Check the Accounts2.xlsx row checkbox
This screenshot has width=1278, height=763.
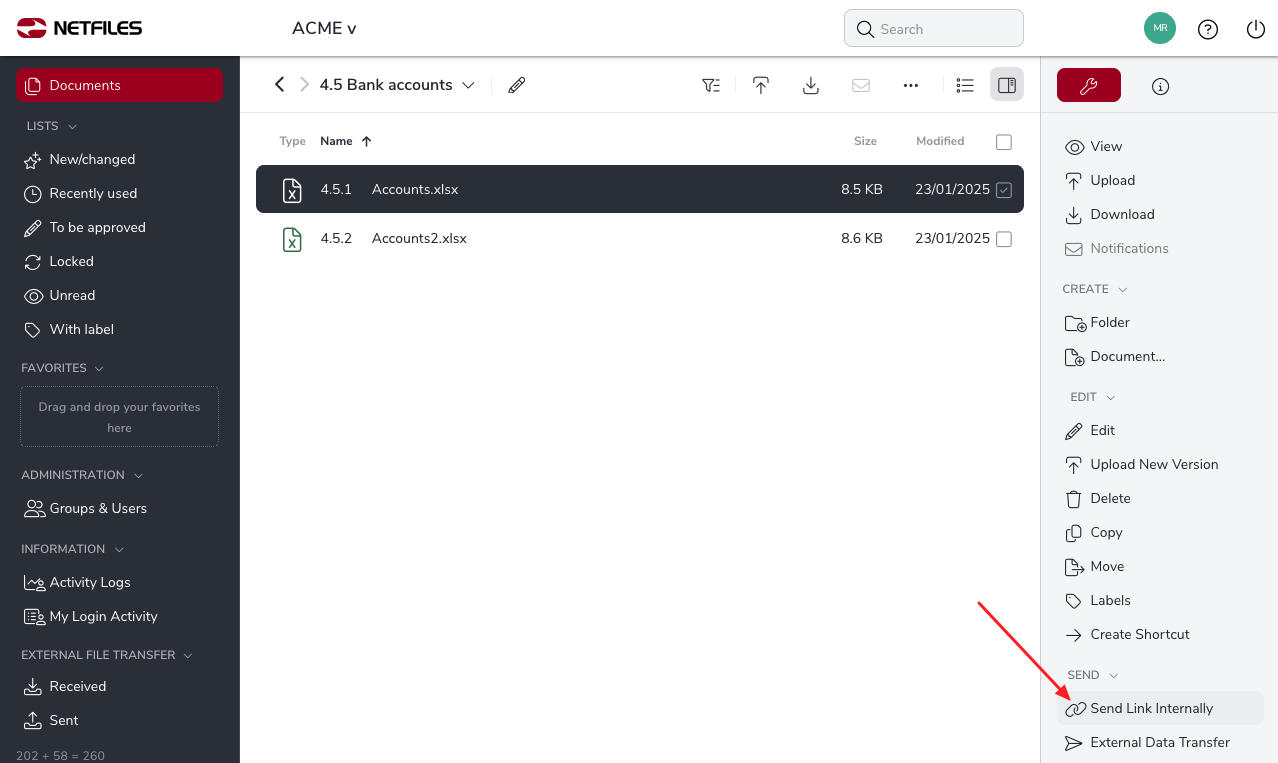1004,239
